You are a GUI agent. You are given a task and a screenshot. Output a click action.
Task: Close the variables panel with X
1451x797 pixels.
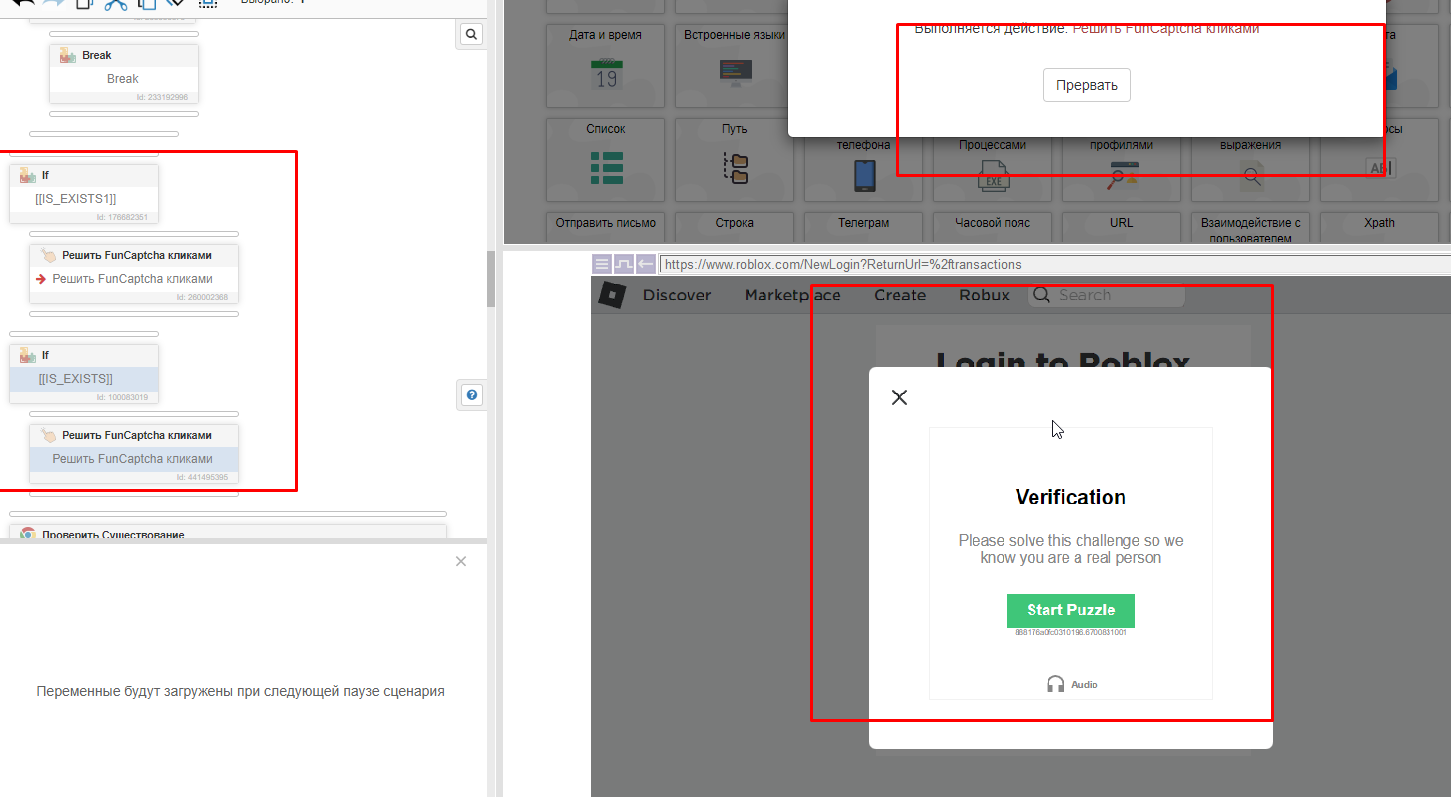point(461,561)
